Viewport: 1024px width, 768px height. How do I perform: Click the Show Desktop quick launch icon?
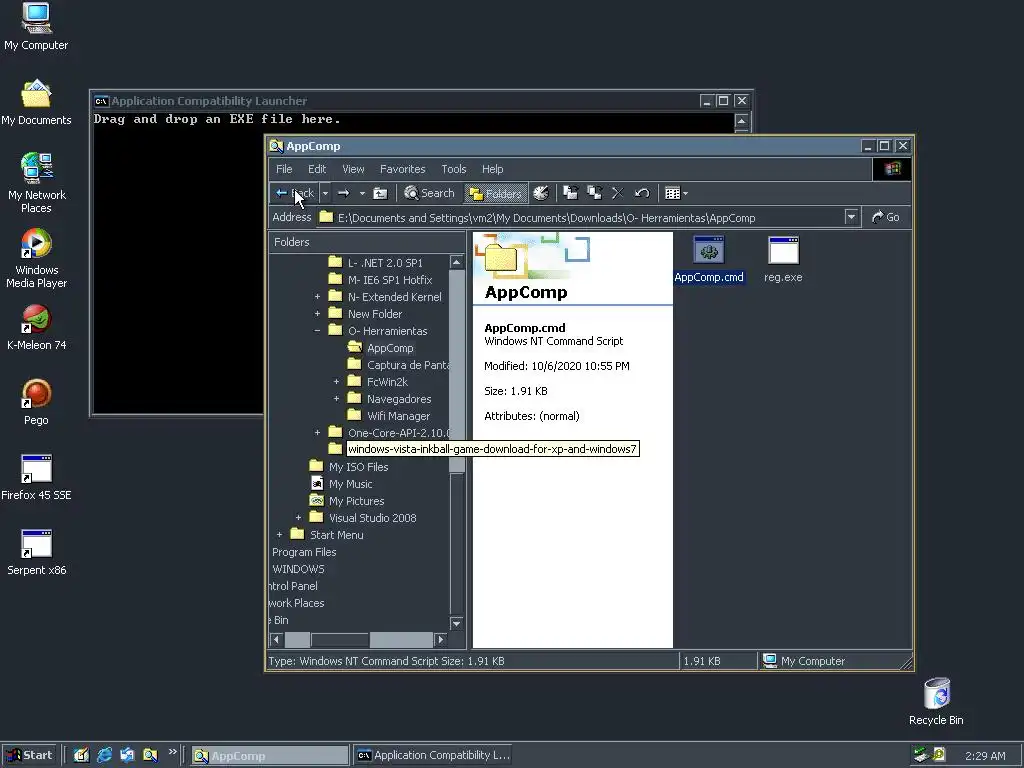click(x=81, y=756)
